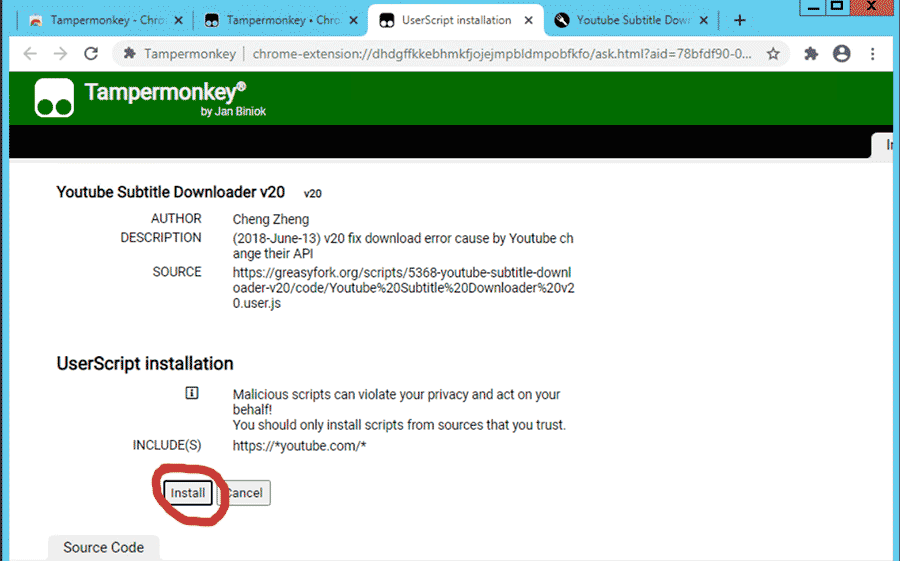Click the Cancel button
The height and width of the screenshot is (561, 900).
tap(244, 493)
